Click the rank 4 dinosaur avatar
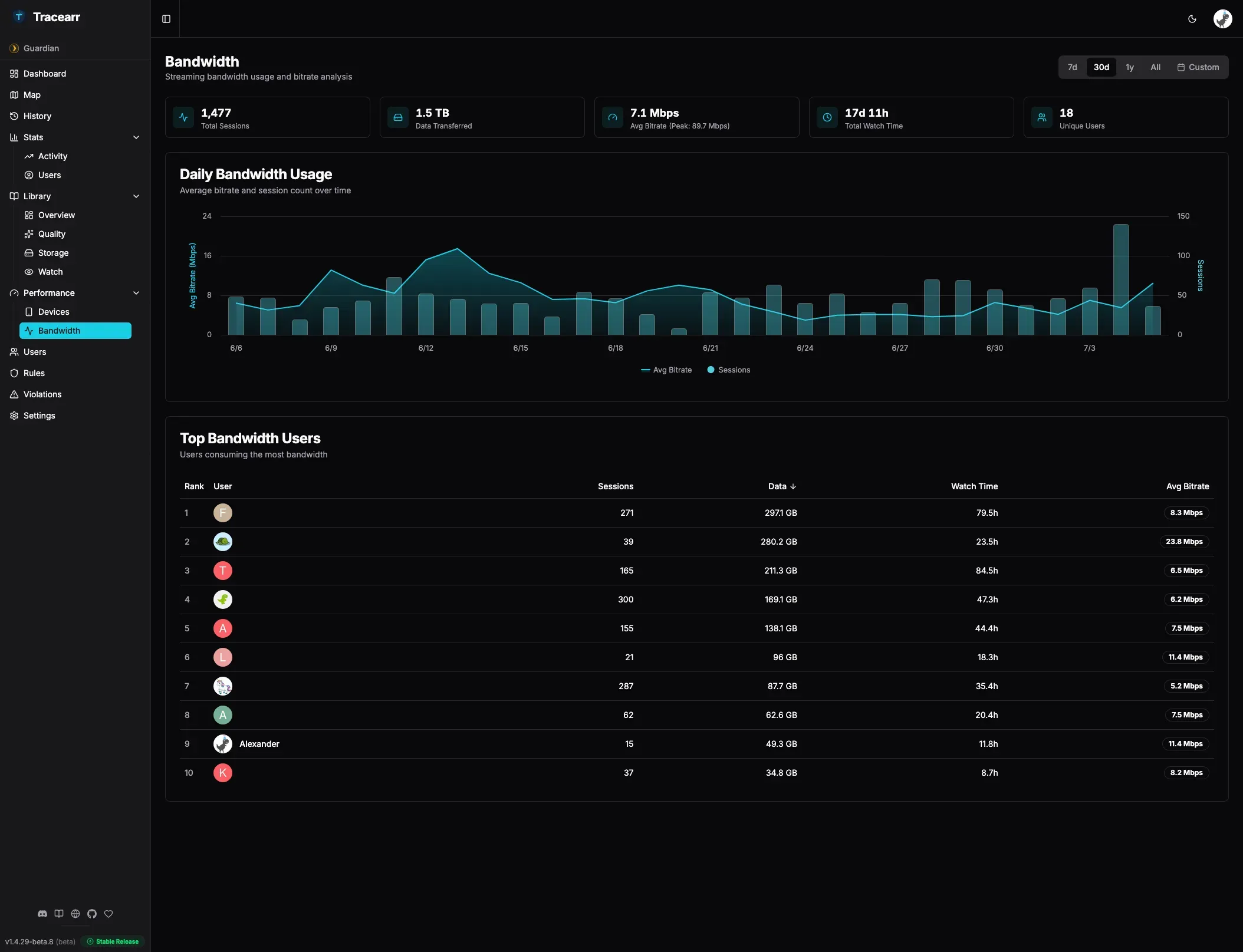The image size is (1243, 952). coord(223,599)
